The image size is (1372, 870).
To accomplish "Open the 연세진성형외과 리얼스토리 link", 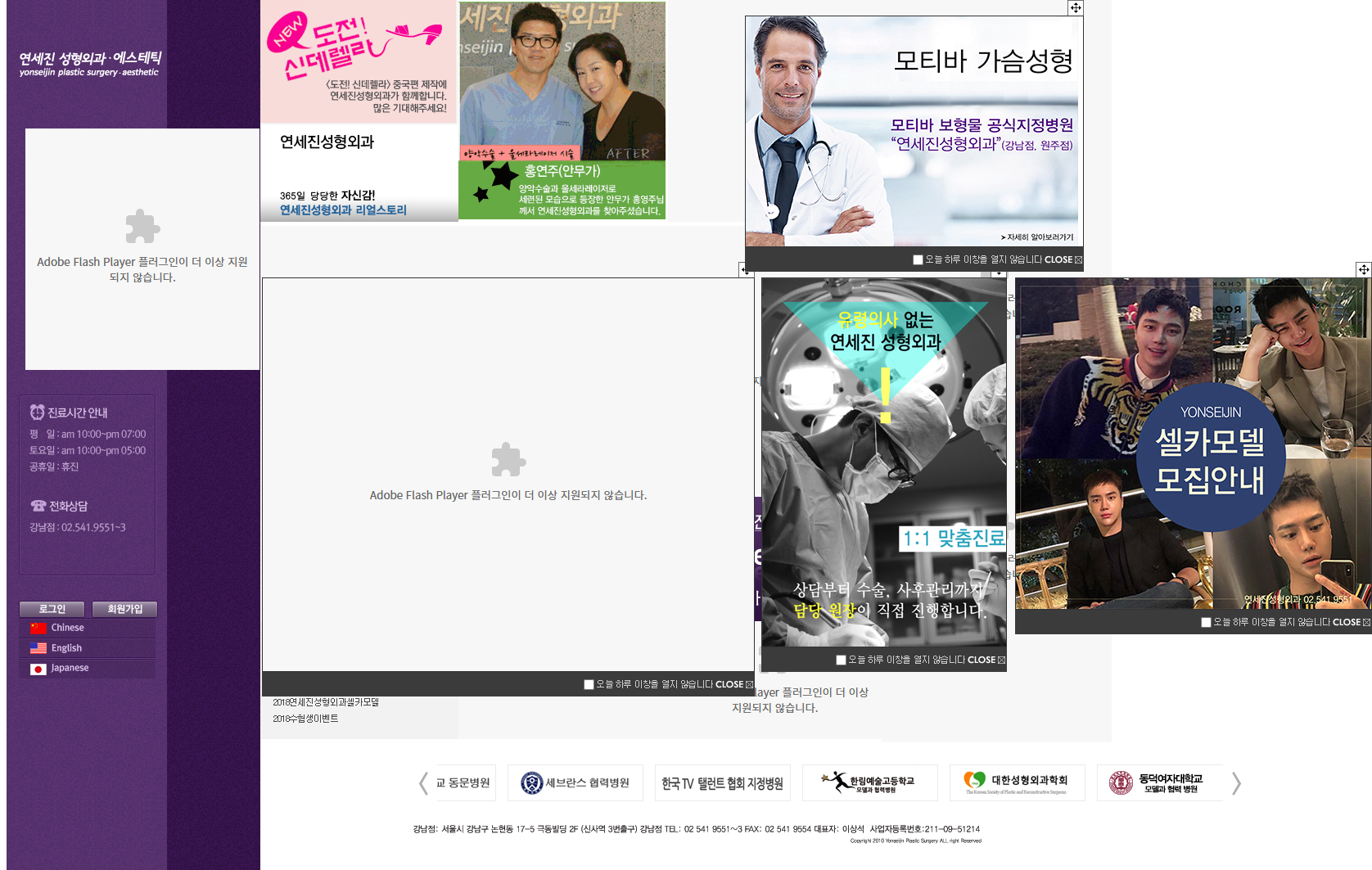I will click(x=343, y=210).
